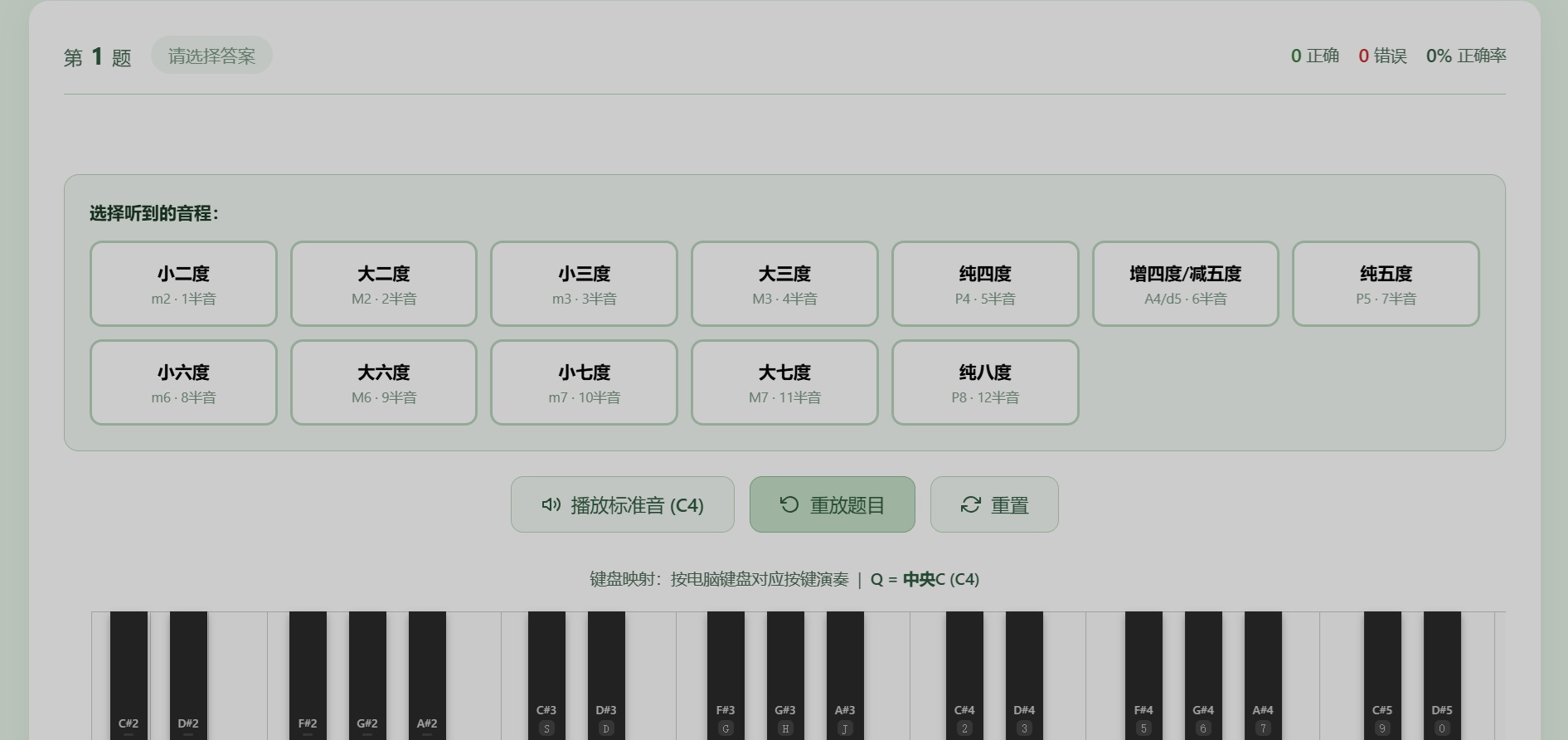
Task: Play the C#5 black key
Action: pyautogui.click(x=1382, y=675)
